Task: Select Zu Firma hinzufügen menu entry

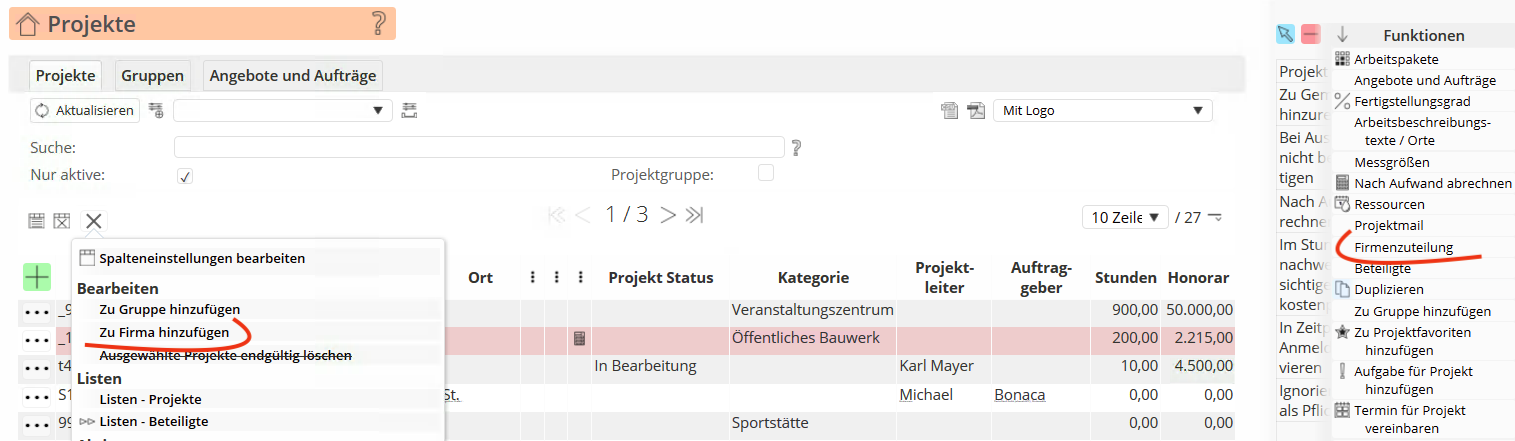Action: click(164, 331)
